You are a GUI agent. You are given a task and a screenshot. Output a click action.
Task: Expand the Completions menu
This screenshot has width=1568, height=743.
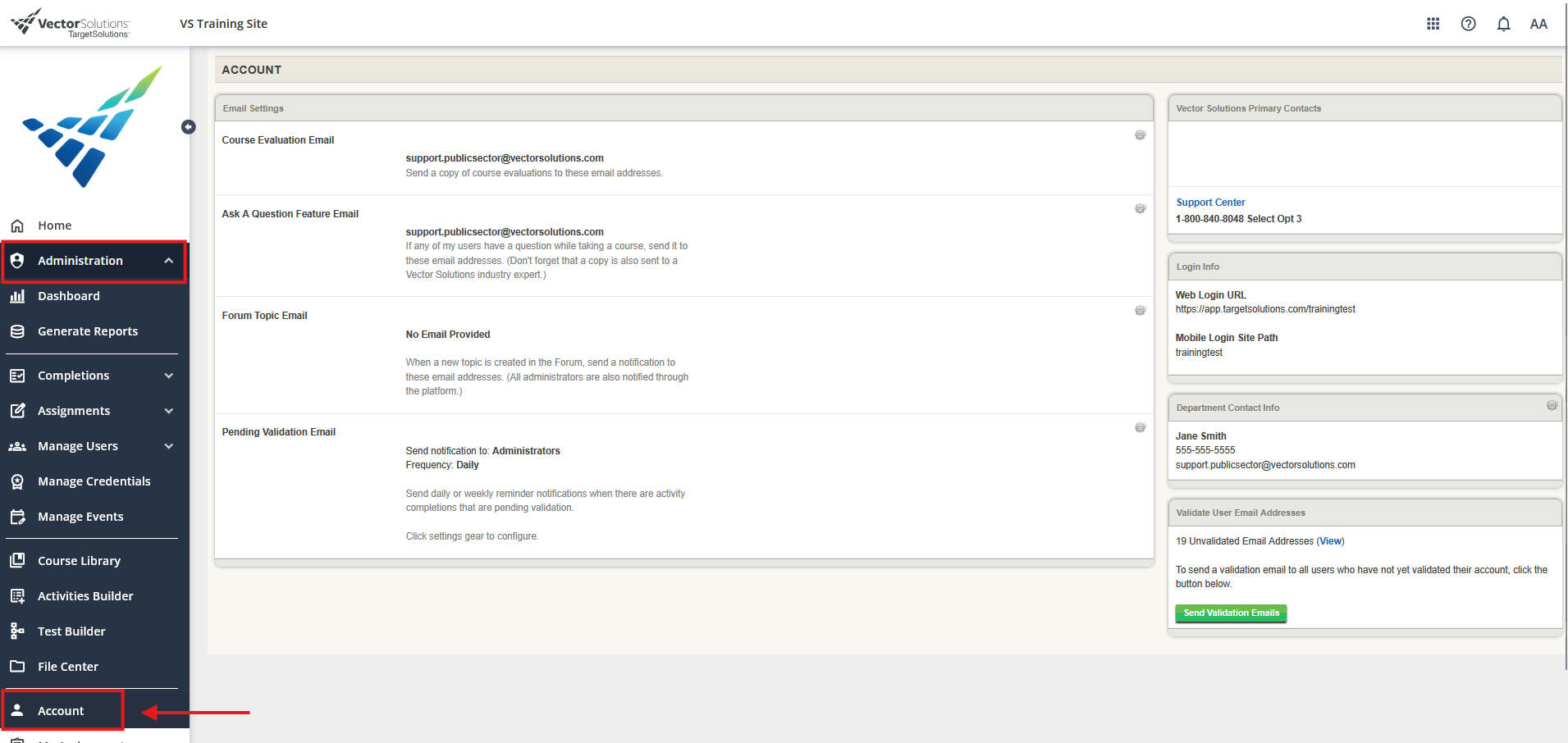(x=75, y=375)
